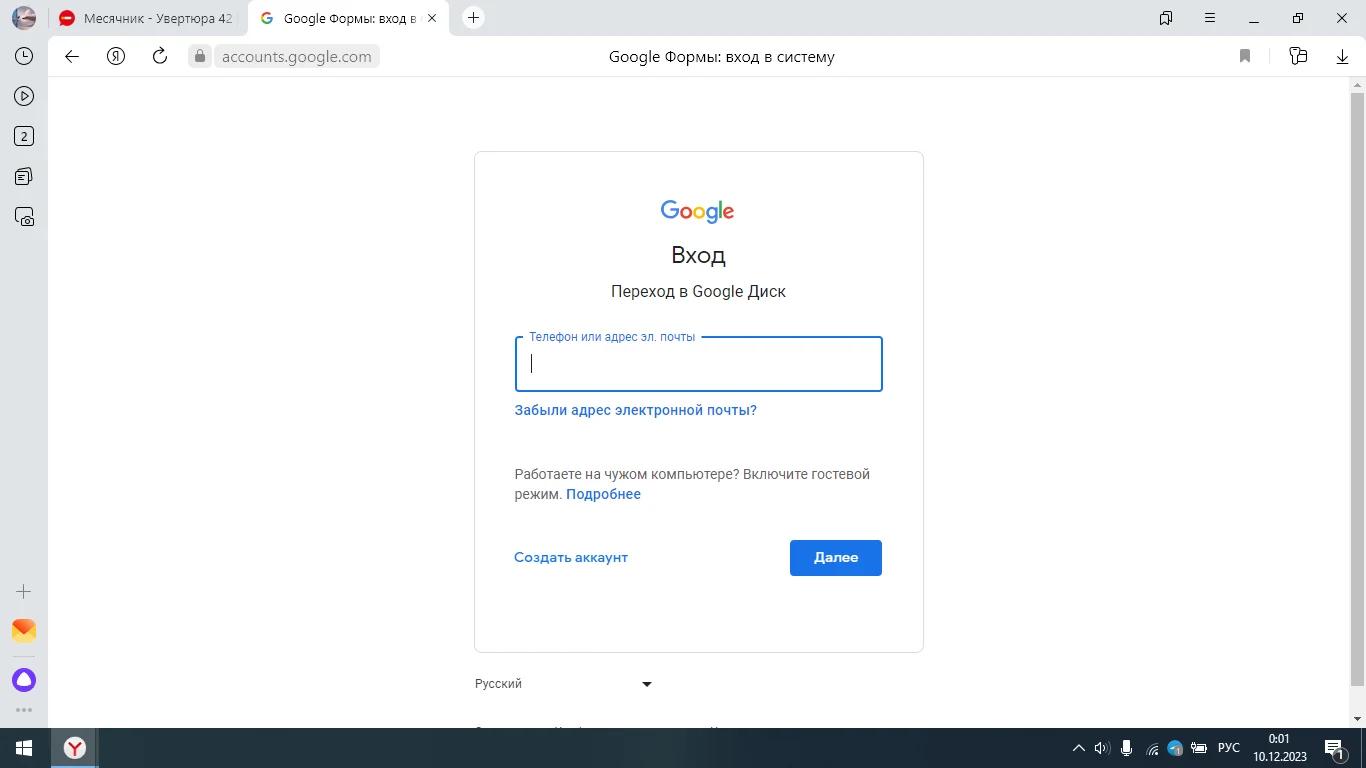Open the History clock icon in sidebar
1366x768 pixels.
[24, 57]
